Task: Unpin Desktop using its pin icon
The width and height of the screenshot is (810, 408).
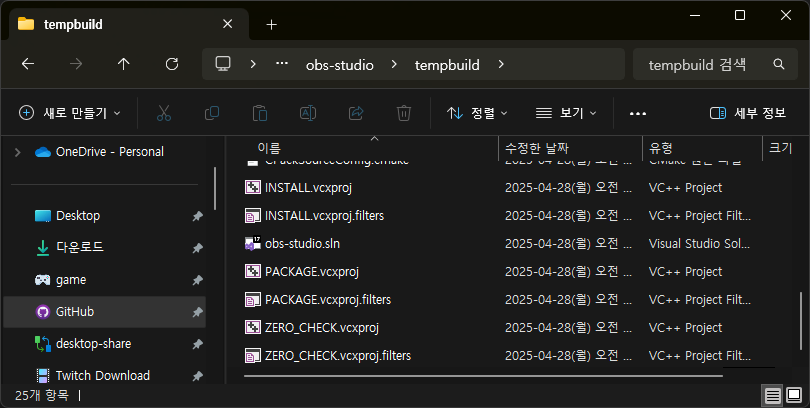Action: [x=197, y=216]
